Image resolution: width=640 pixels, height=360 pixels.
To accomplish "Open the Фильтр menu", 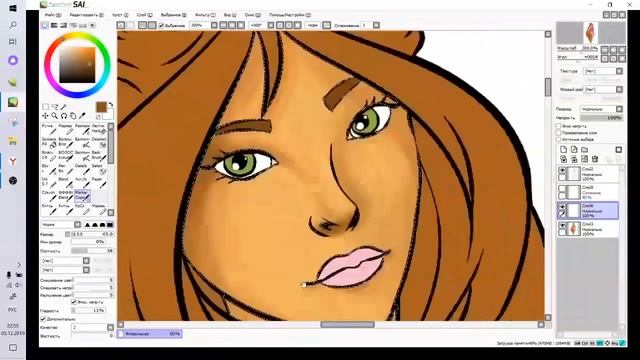I will pyautogui.click(x=205, y=15).
